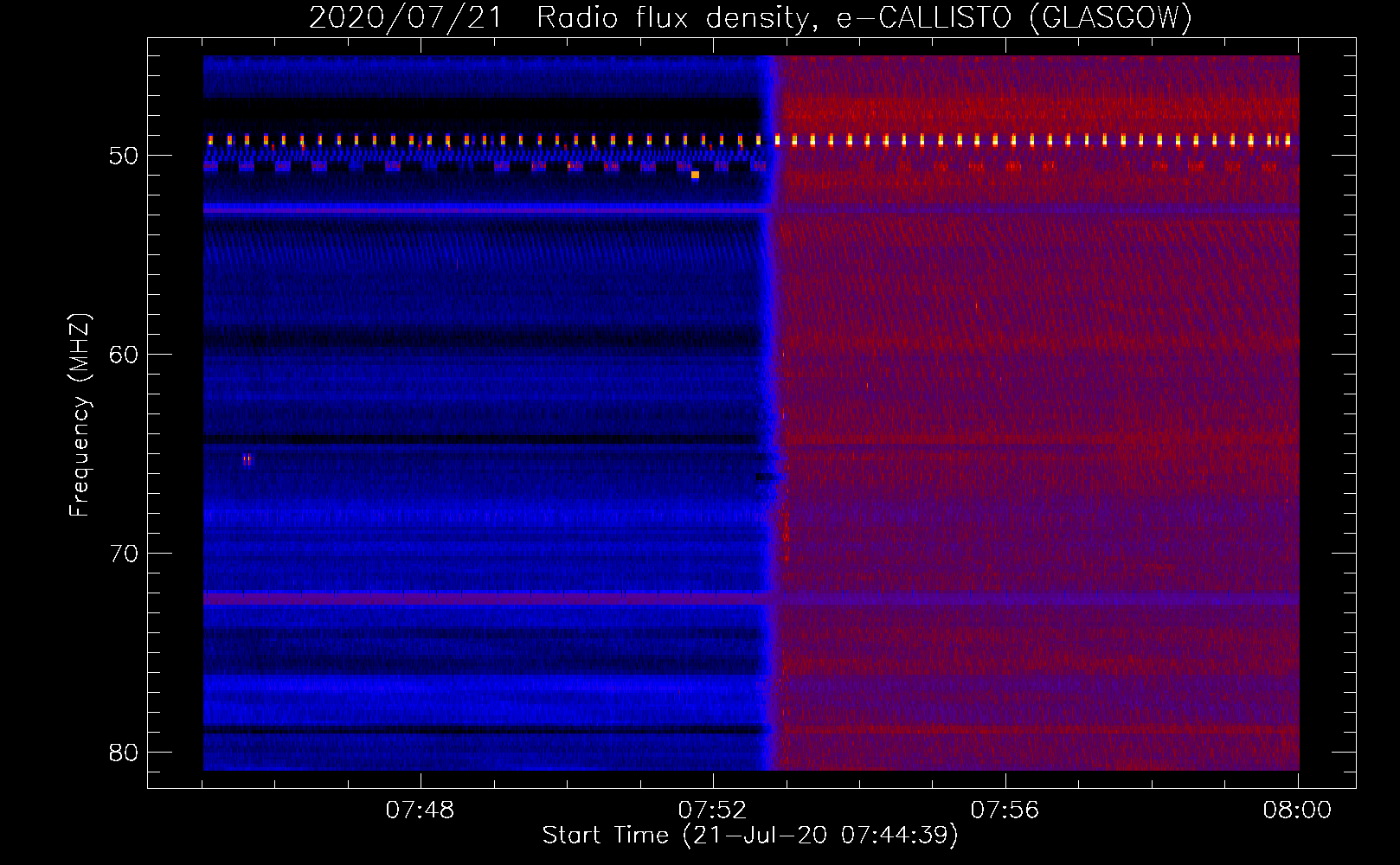Click the "07:56" time tick label

1005,811
